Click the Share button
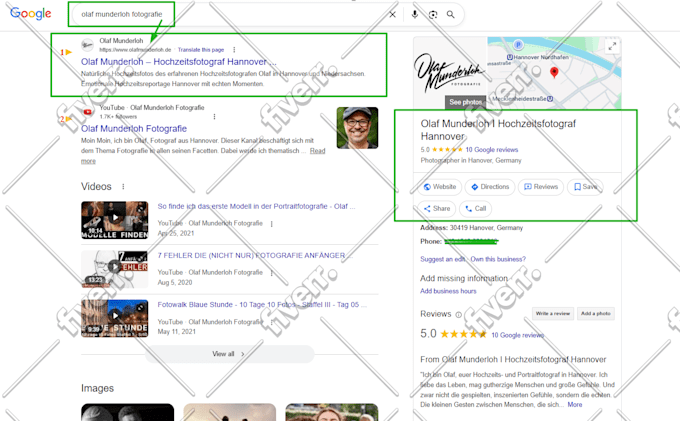680x421 pixels. click(x=437, y=209)
